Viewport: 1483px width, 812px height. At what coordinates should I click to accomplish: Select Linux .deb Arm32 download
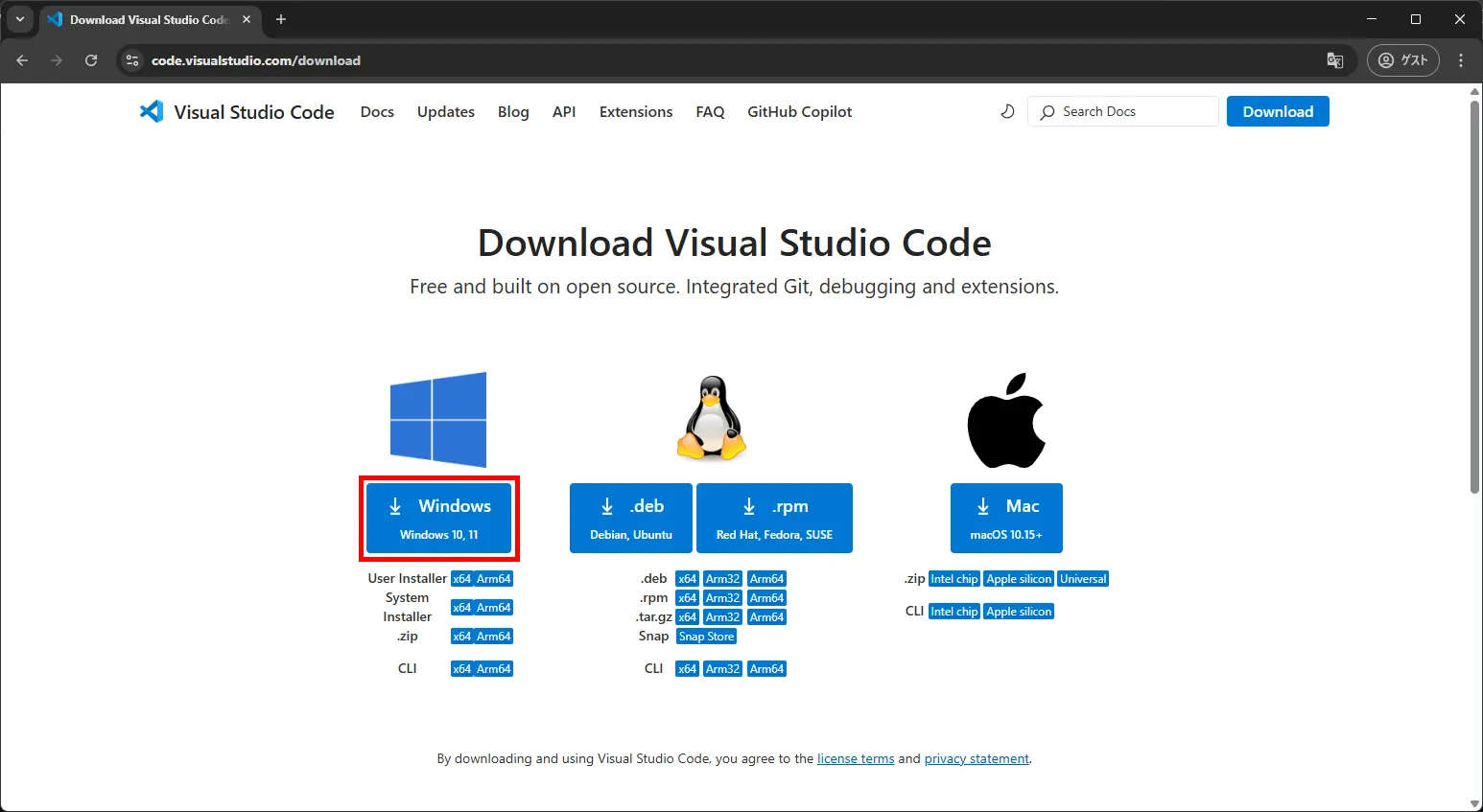click(x=722, y=579)
